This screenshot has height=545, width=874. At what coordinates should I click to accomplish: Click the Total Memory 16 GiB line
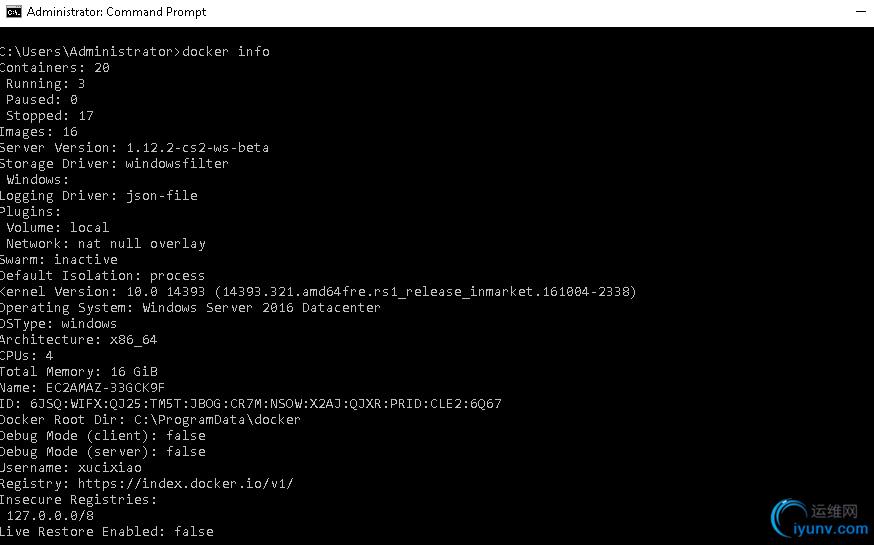pyautogui.click(x=79, y=372)
